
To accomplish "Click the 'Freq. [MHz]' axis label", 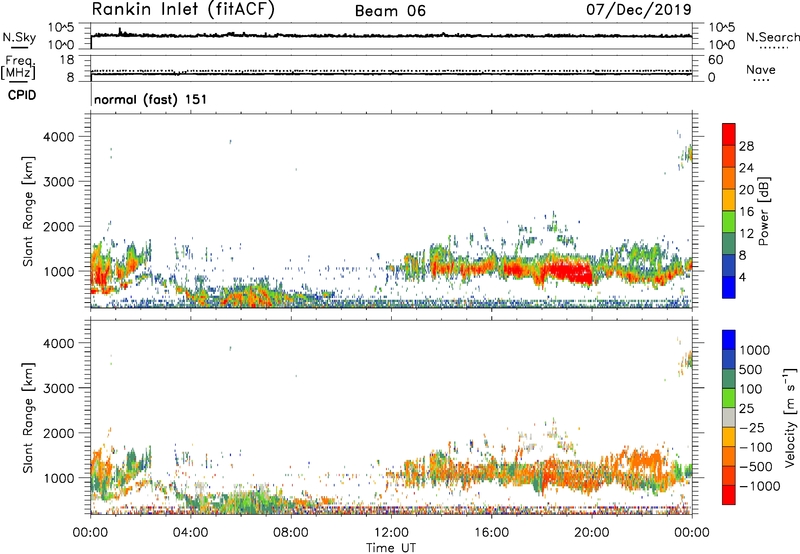I will point(18,67).
